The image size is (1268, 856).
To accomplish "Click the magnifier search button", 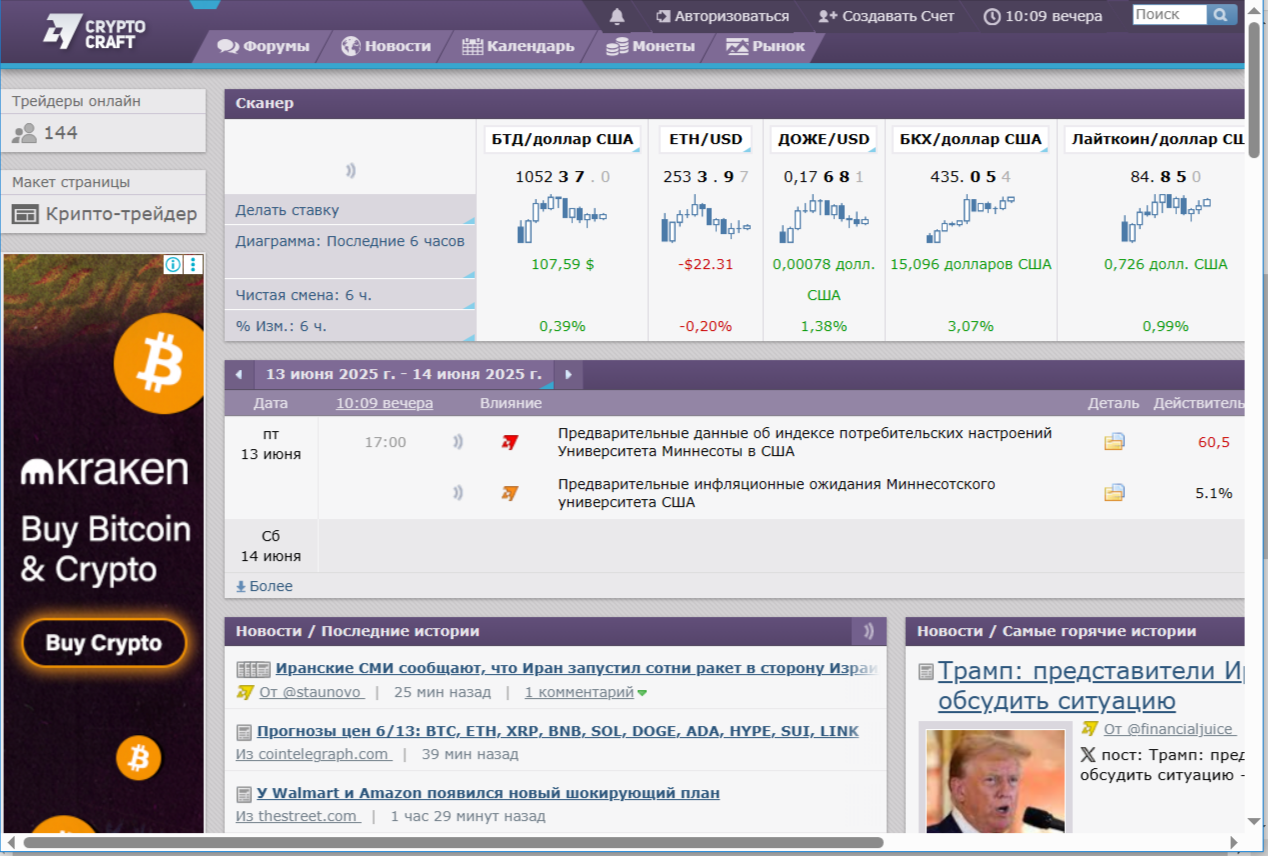I will pyautogui.click(x=1221, y=15).
